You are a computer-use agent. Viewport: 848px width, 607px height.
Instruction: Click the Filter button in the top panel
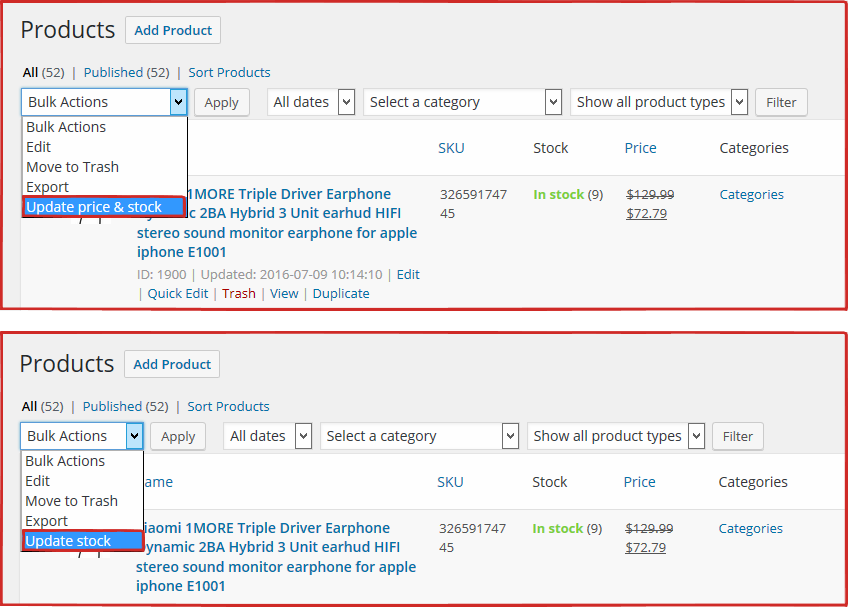point(781,102)
